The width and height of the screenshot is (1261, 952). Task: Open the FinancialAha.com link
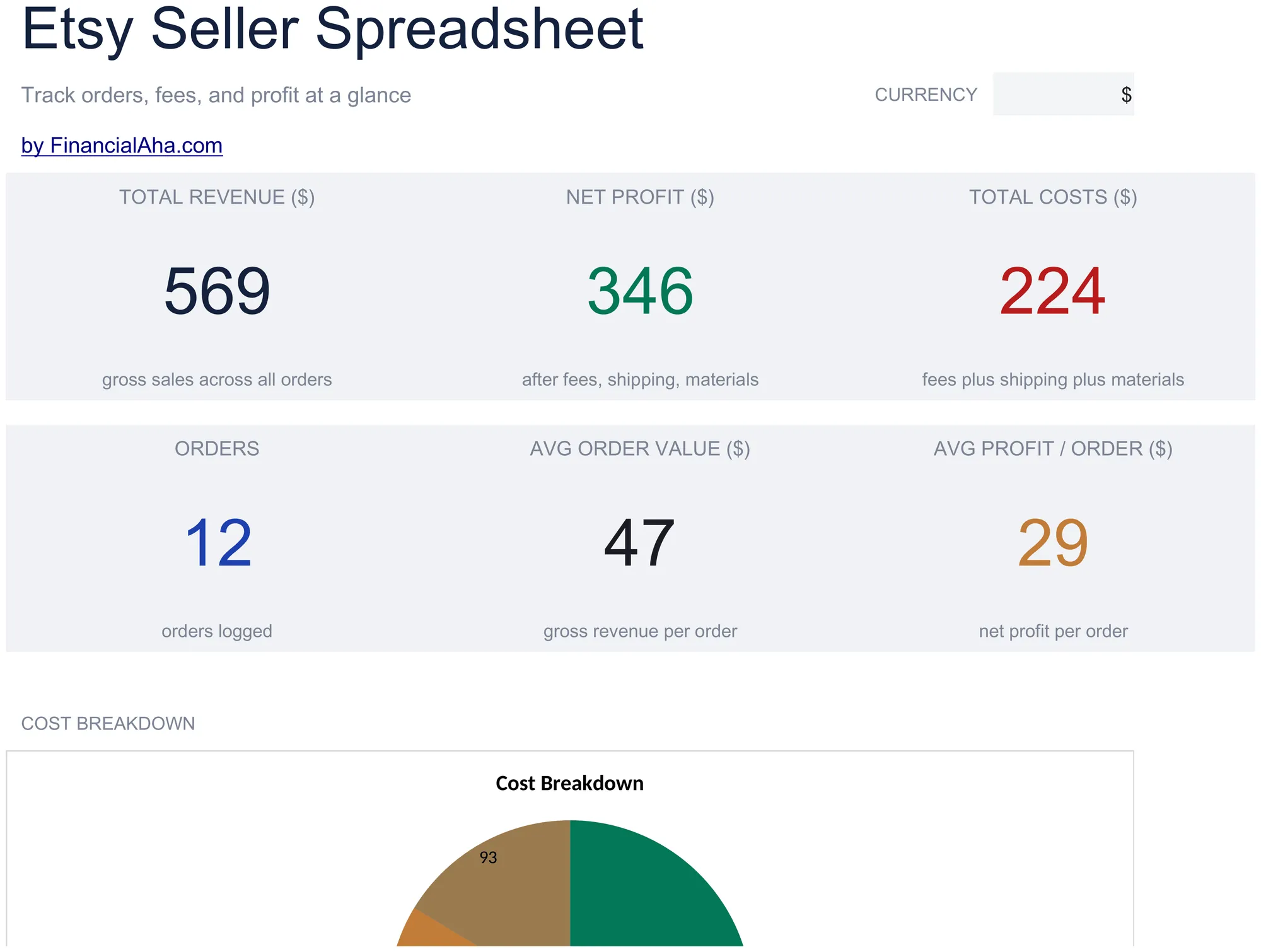[x=122, y=146]
